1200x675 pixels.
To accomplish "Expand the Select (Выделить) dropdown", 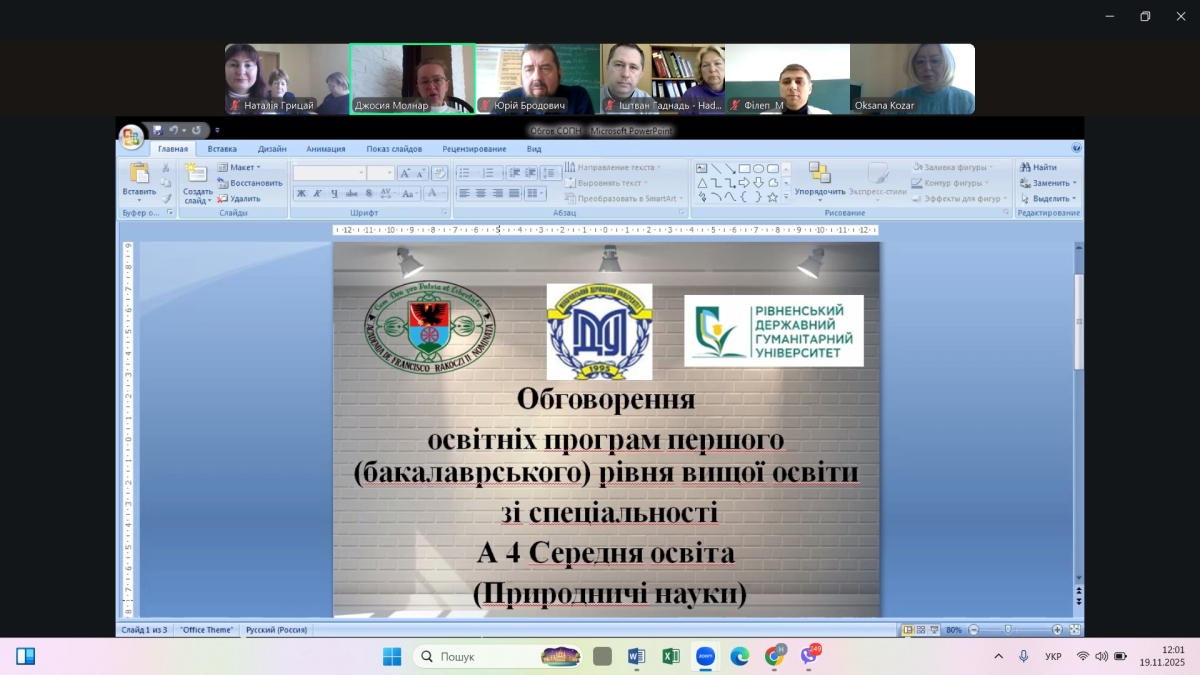I will [1048, 198].
